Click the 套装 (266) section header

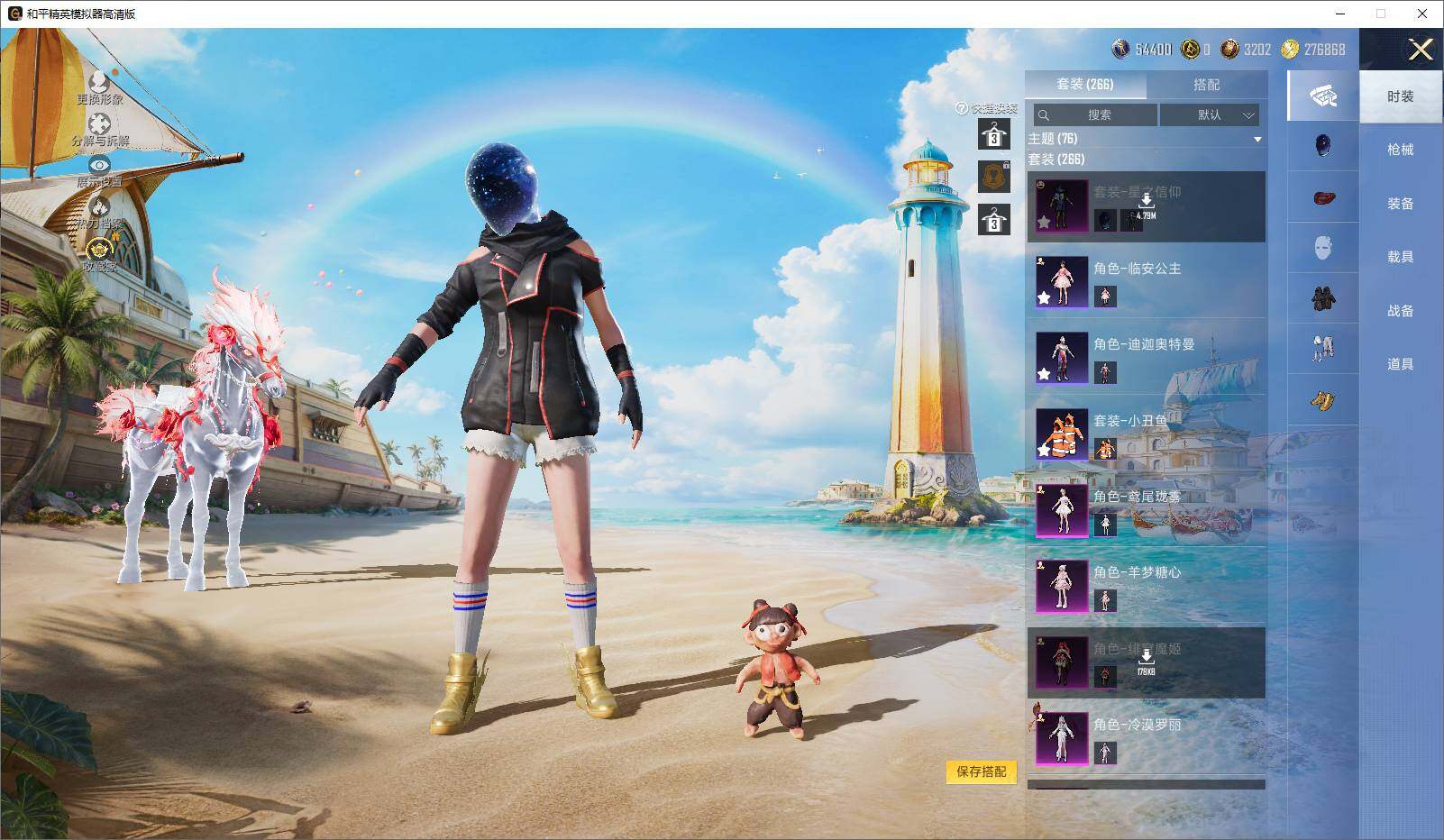point(1056,160)
